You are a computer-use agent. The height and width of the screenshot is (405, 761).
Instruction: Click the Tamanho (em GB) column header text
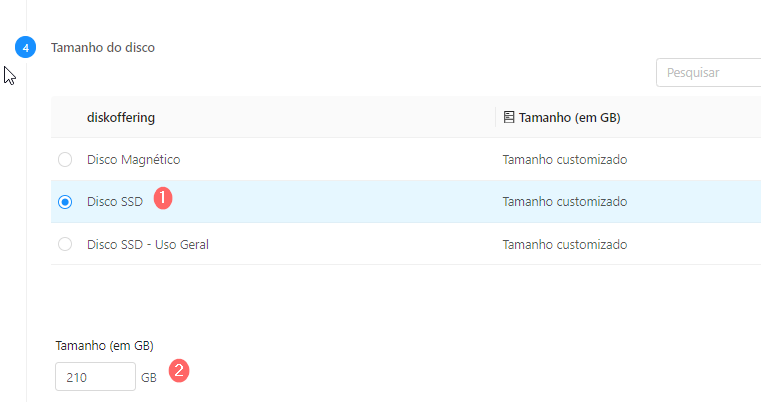click(570, 118)
